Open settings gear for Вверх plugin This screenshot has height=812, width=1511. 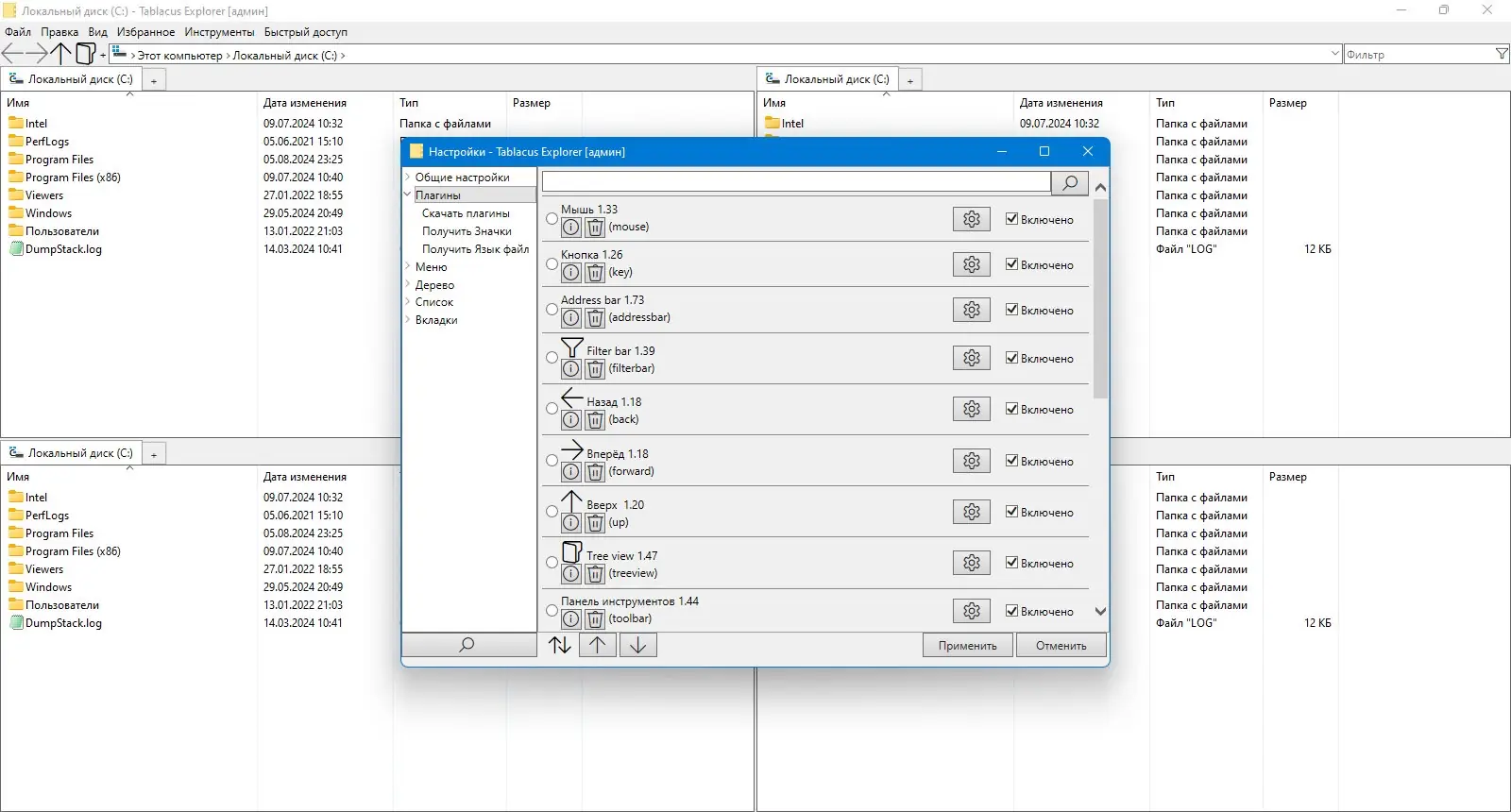tap(972, 512)
